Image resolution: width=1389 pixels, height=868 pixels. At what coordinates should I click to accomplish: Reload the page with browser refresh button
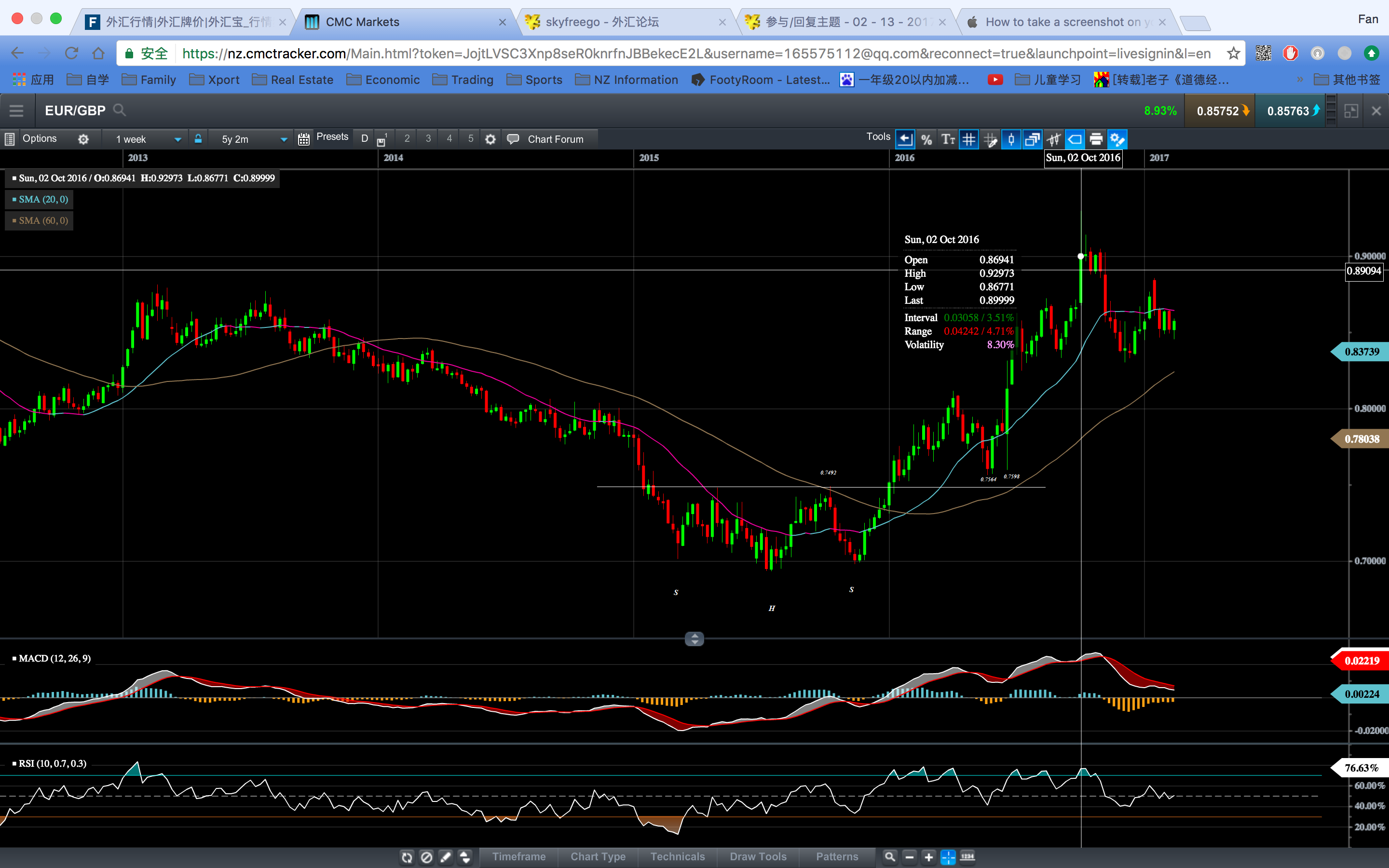click(71, 54)
